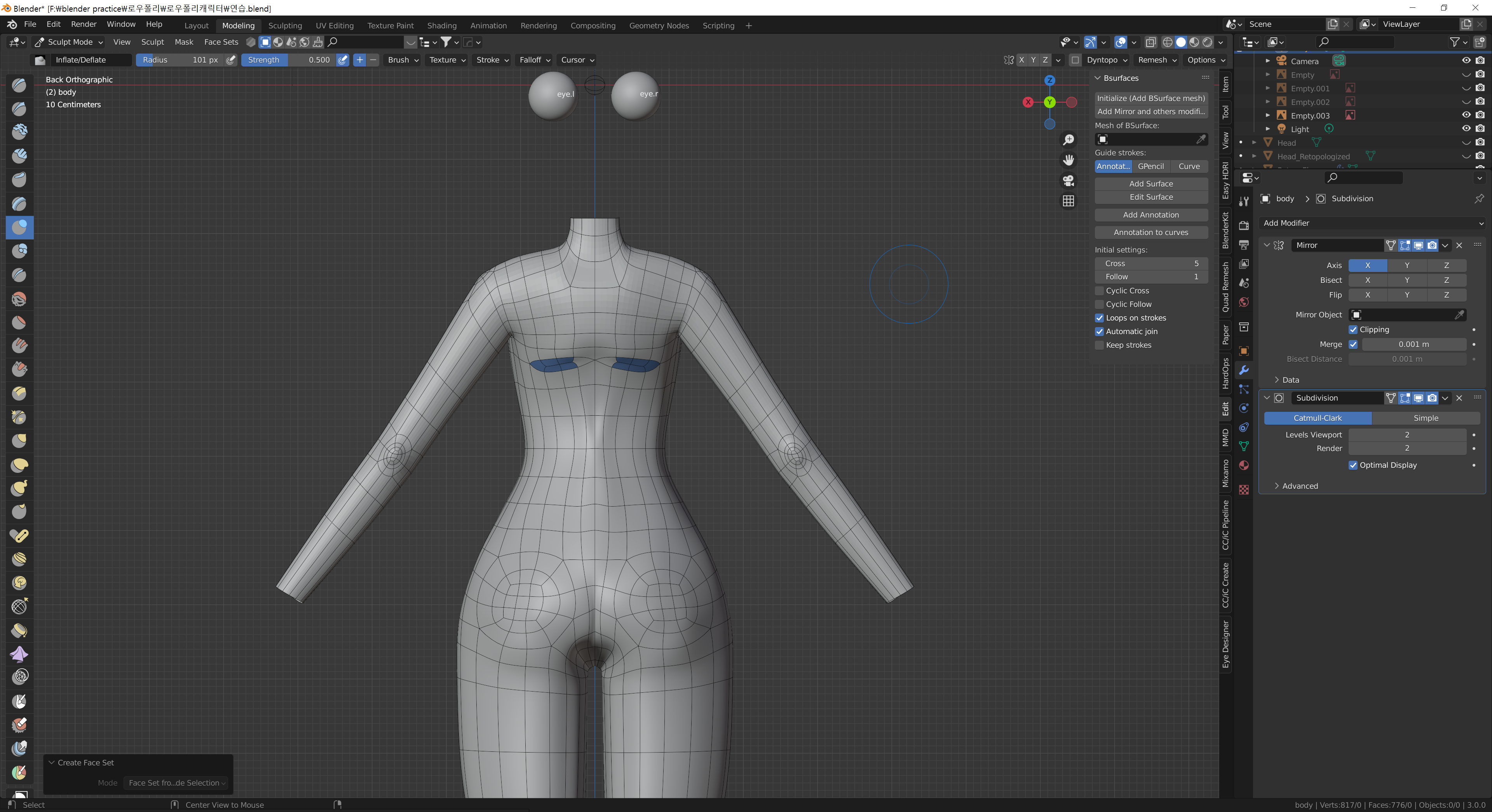Switch to the Sculpting workspace tab

pyautogui.click(x=284, y=26)
